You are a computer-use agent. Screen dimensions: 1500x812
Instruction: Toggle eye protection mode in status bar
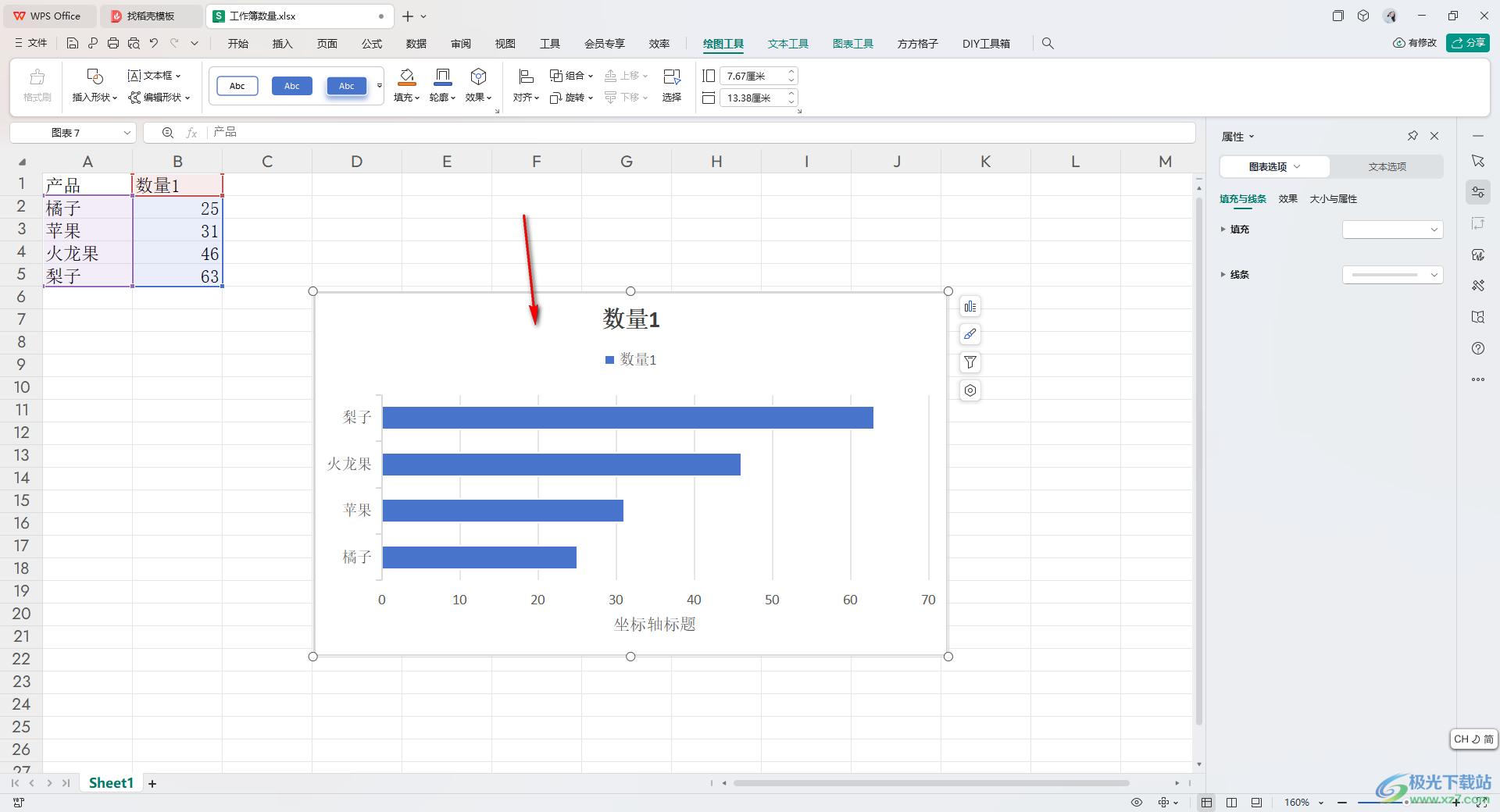[1137, 802]
